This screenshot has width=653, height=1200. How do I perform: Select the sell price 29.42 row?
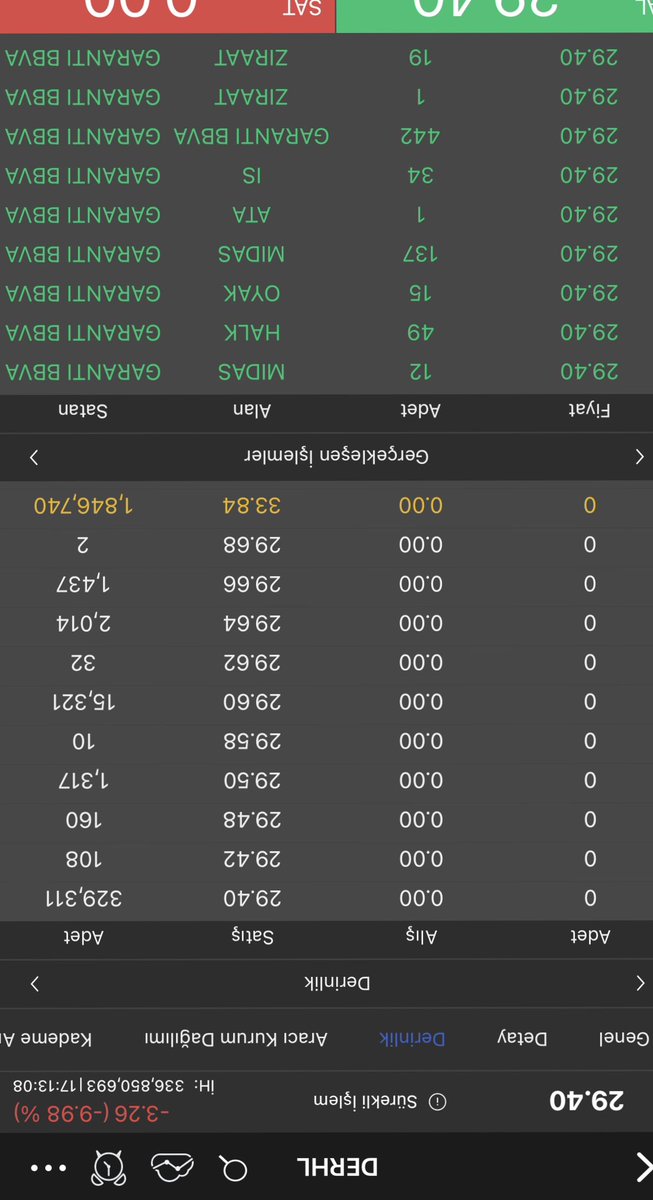tap(326, 859)
